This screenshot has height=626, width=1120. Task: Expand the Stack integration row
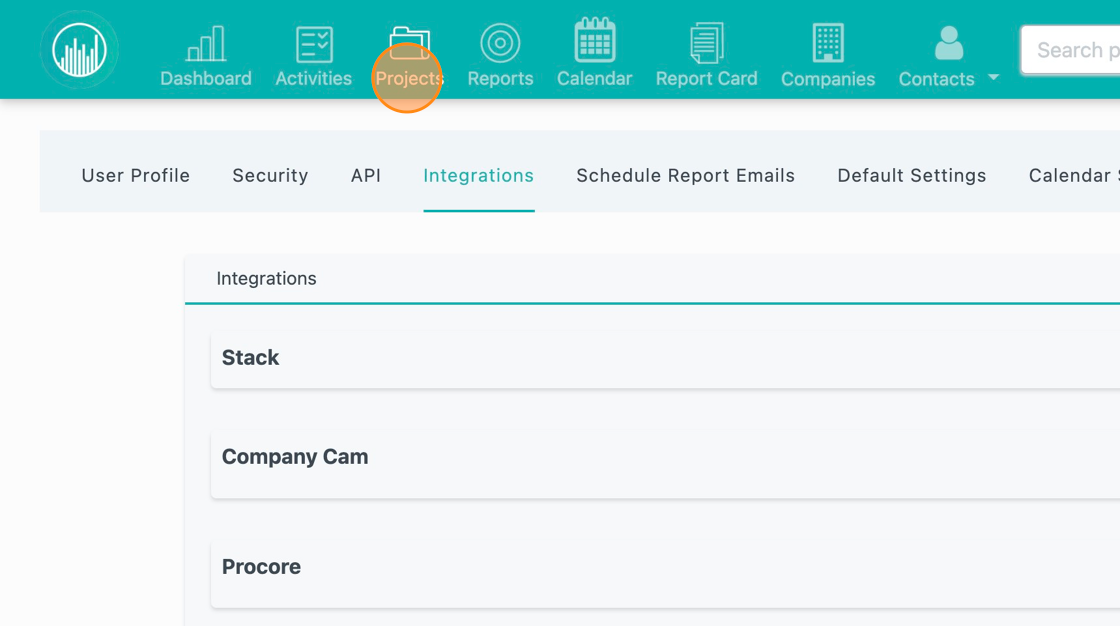coord(250,357)
